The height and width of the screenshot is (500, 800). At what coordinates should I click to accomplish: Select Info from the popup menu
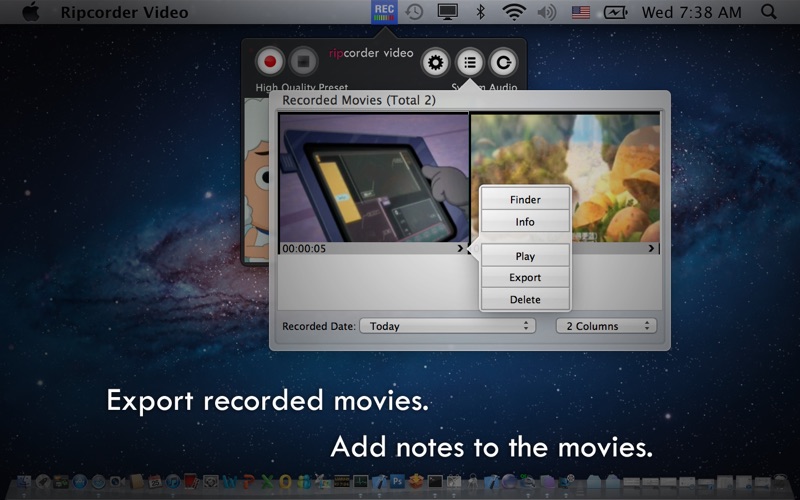point(525,222)
